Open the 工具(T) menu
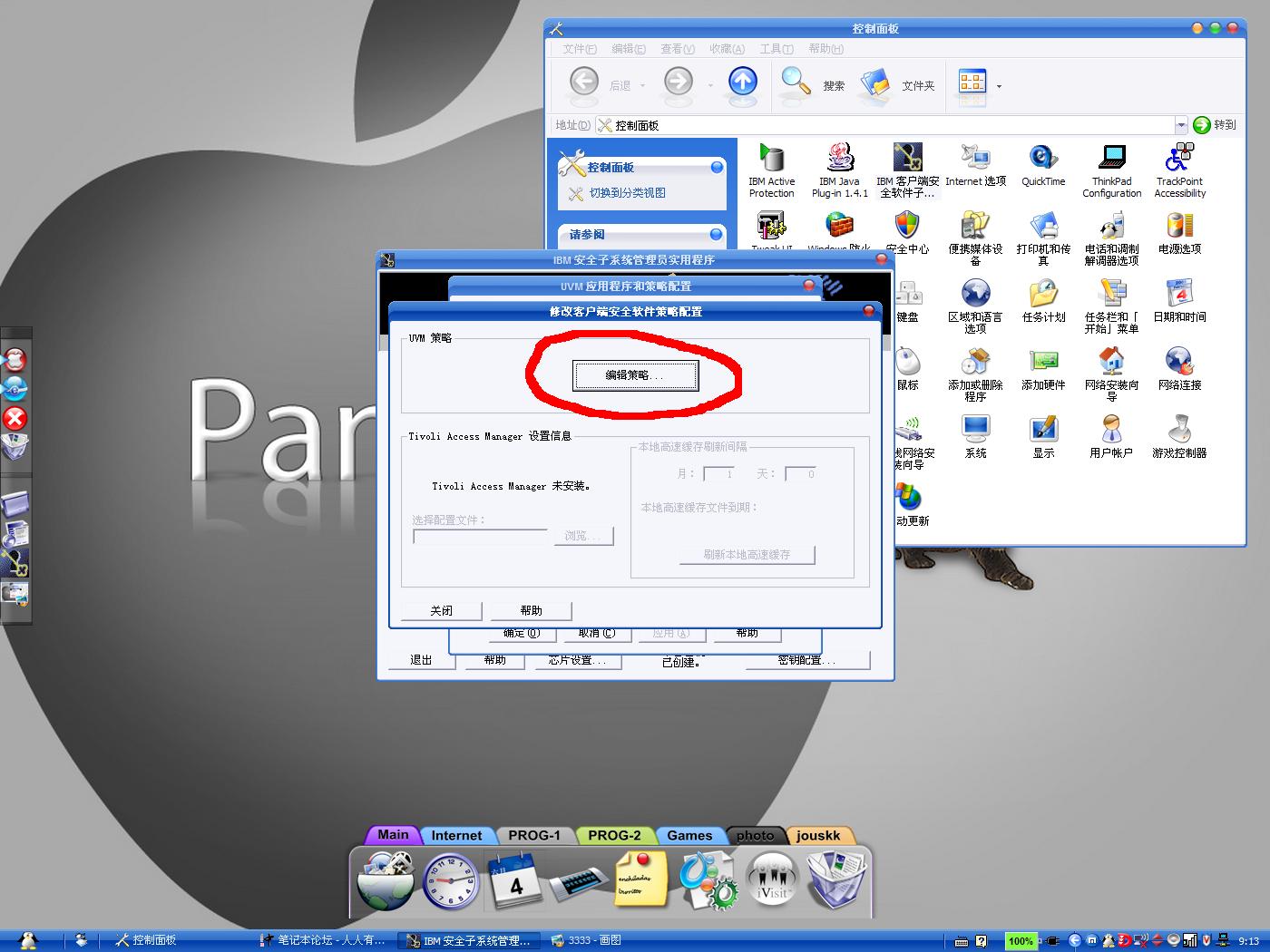 click(x=777, y=49)
